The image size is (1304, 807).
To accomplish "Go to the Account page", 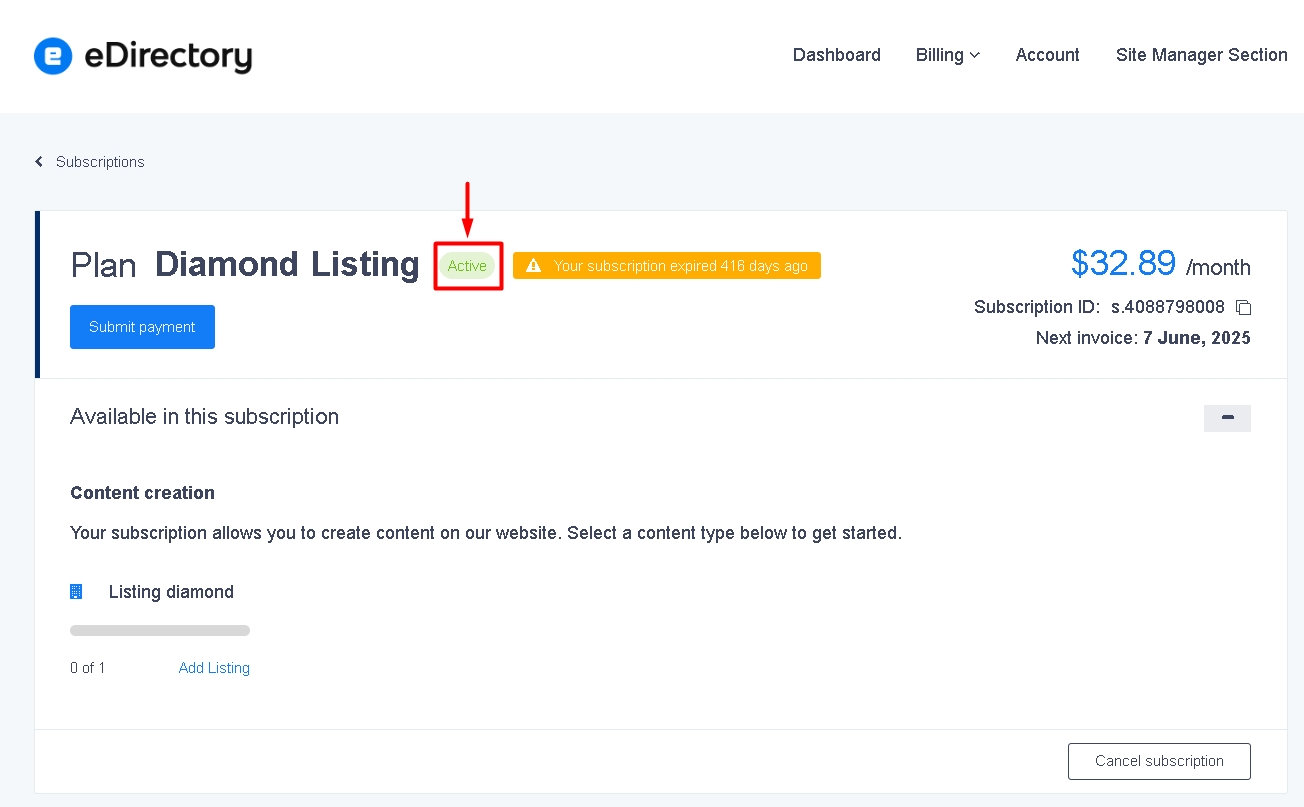I will (1047, 55).
